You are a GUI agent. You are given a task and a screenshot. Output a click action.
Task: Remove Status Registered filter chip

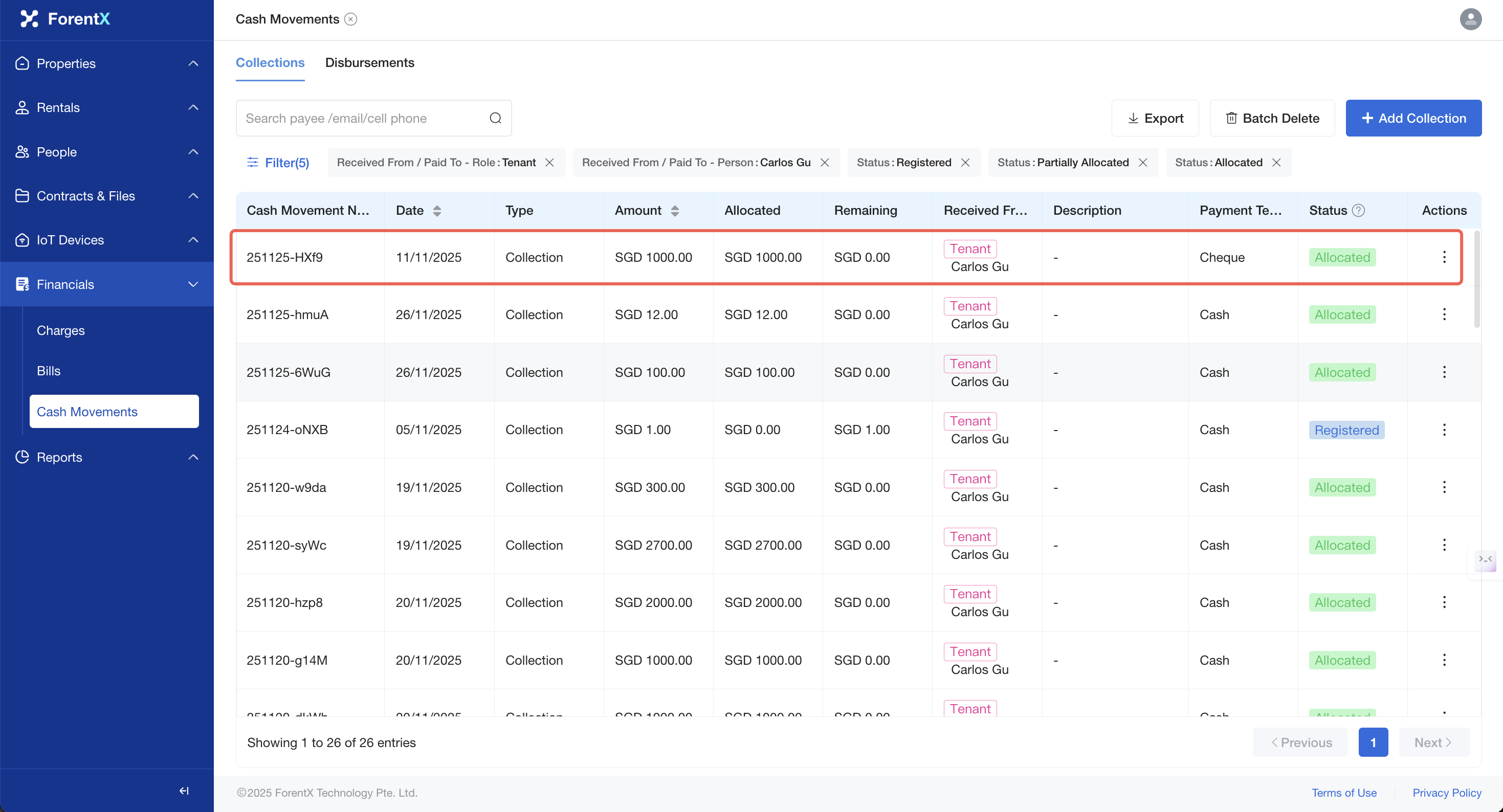[966, 163]
